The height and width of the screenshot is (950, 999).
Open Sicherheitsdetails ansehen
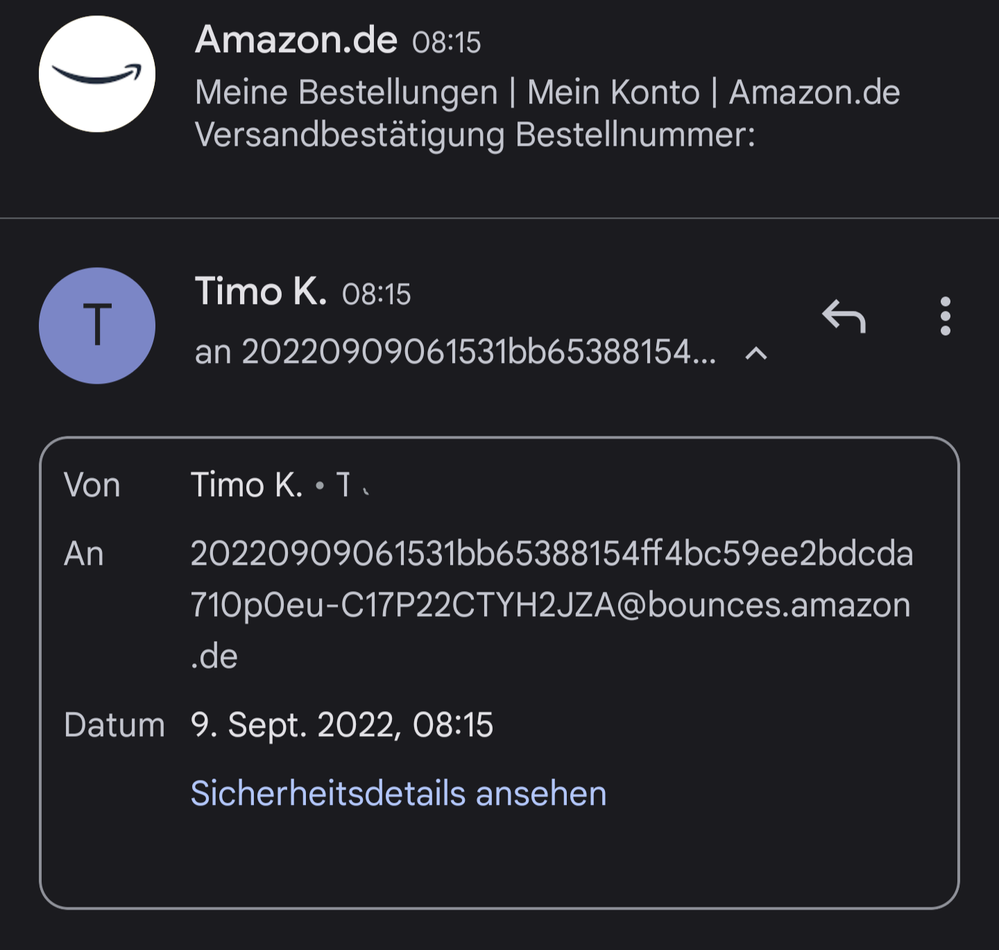click(399, 792)
